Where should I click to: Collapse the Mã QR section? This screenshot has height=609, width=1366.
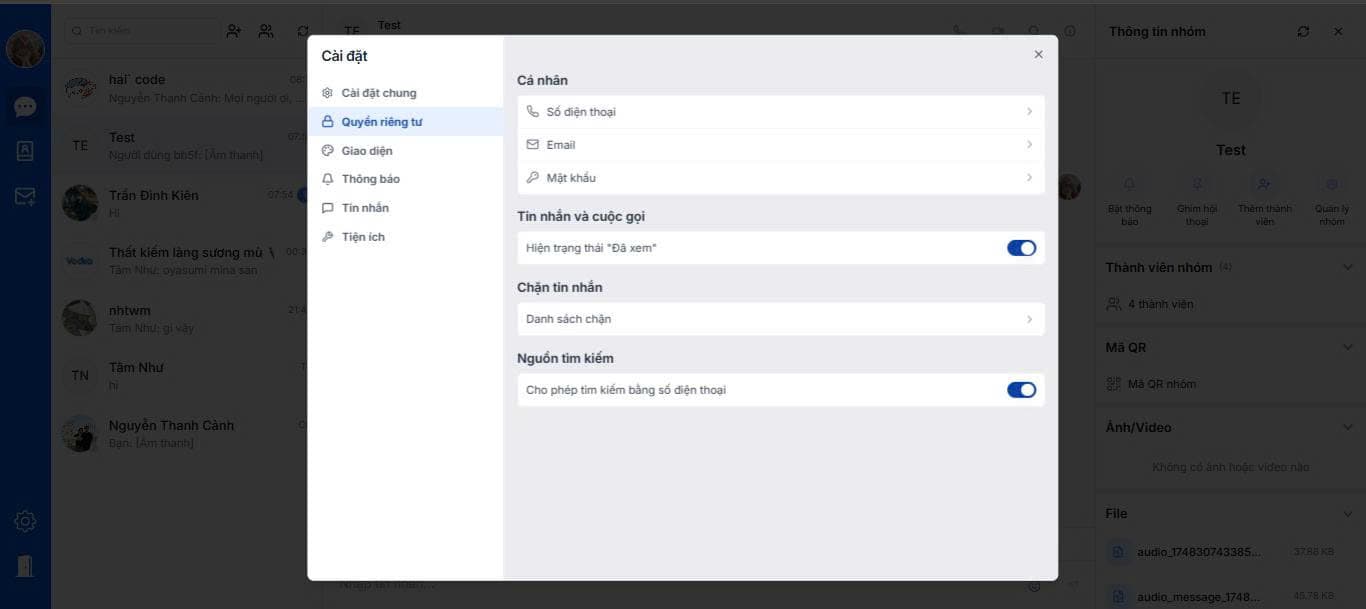pos(1346,347)
